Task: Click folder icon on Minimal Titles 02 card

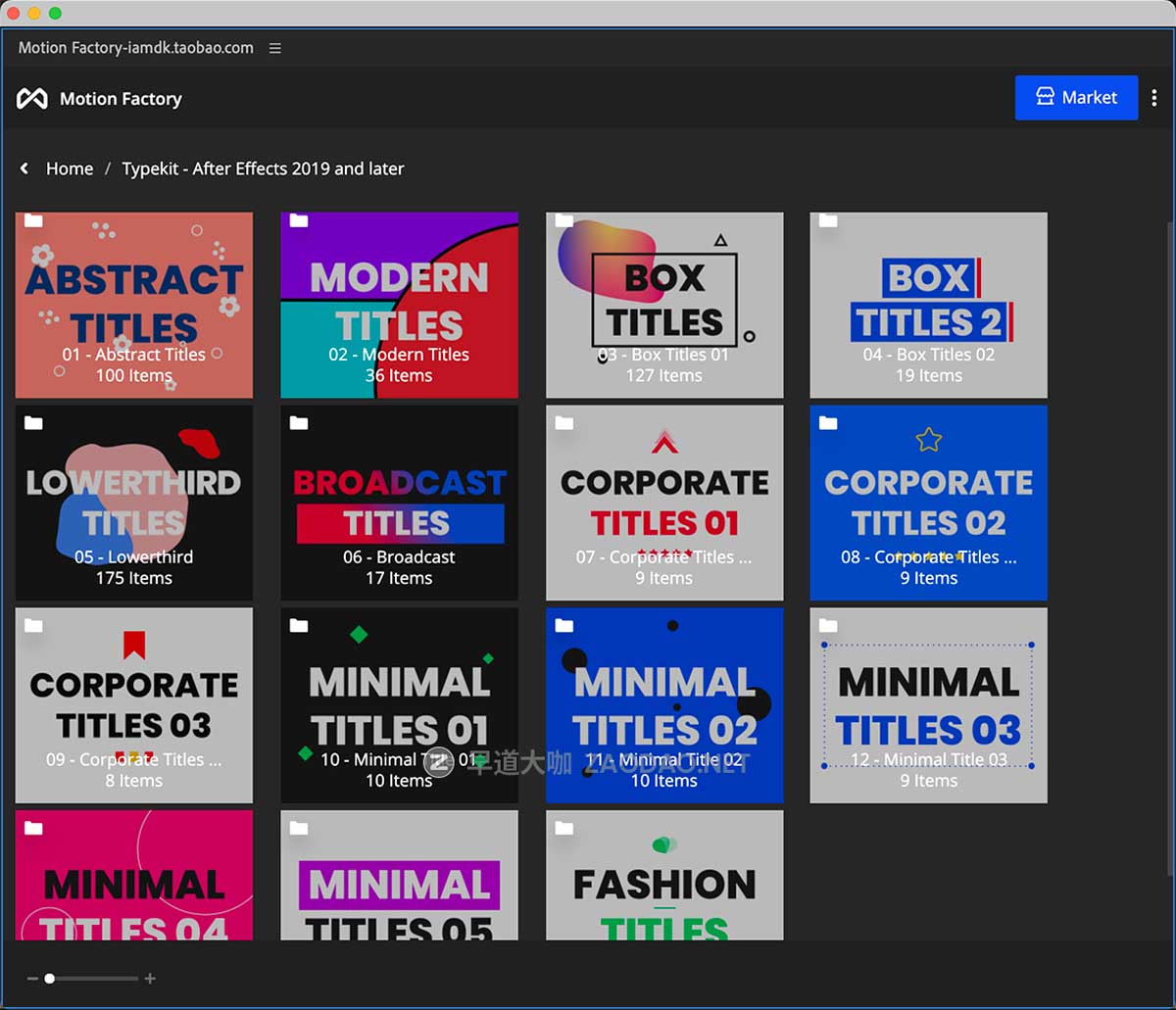Action: click(563, 626)
